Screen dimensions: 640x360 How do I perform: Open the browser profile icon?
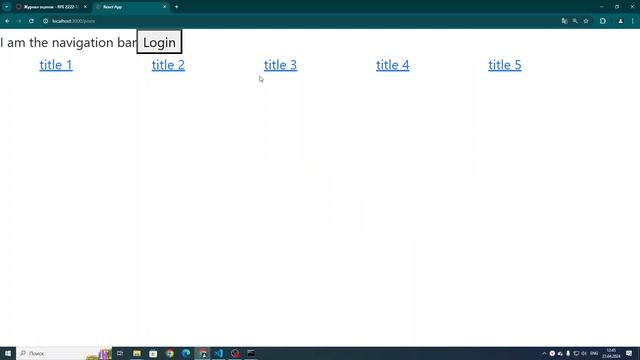click(x=620, y=21)
